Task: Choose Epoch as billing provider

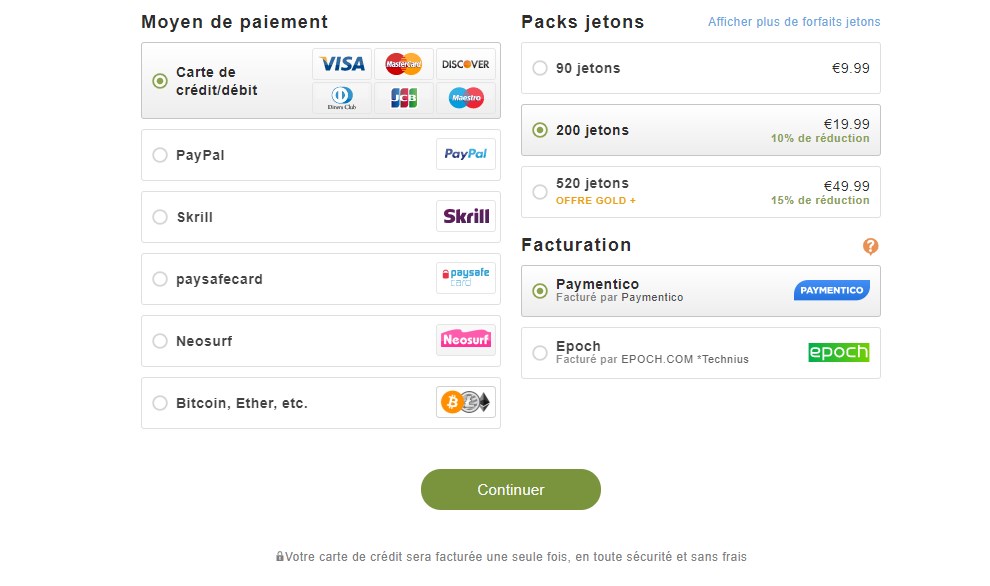Action: 701,353
